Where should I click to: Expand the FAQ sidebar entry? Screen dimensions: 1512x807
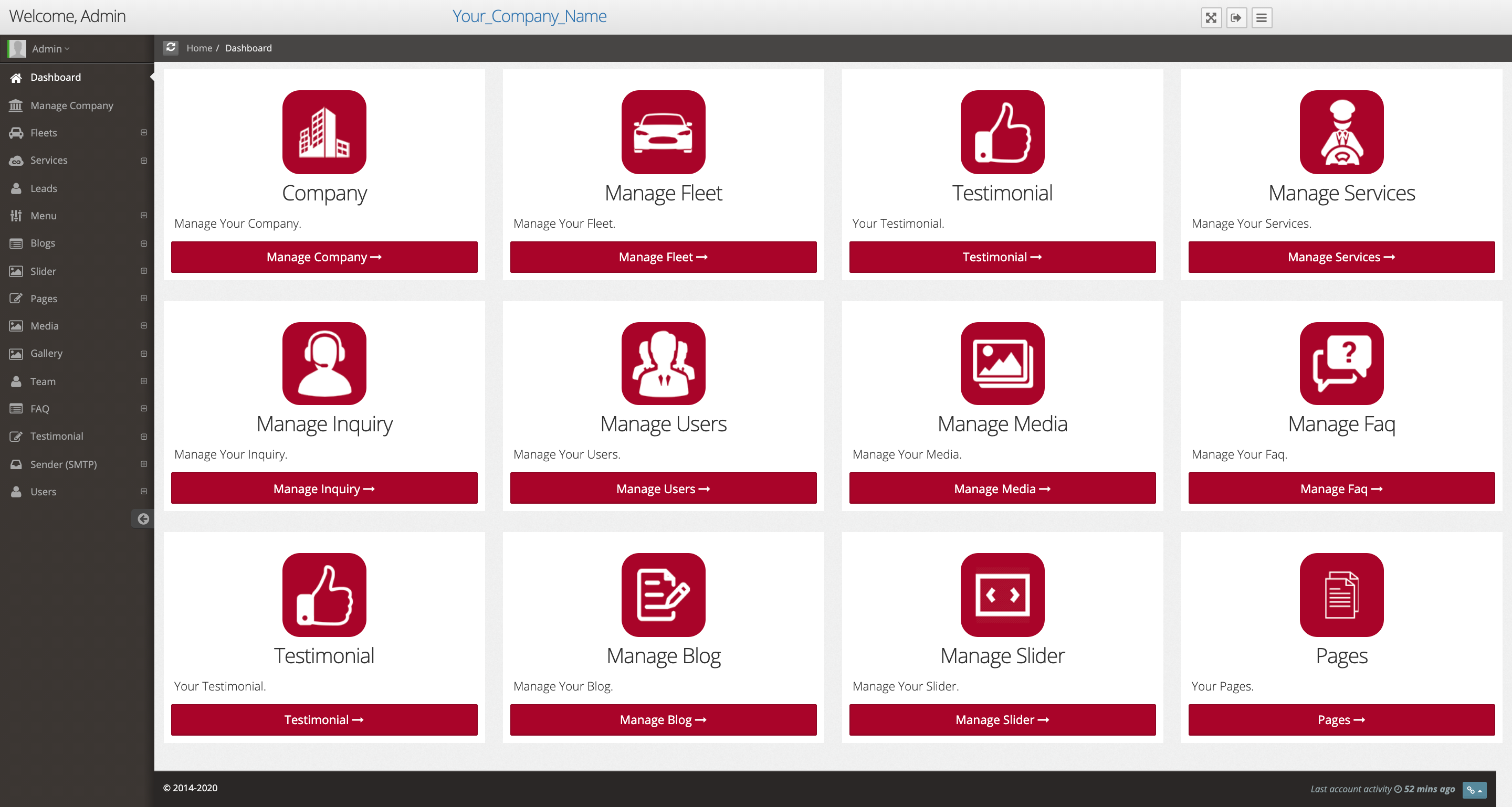tap(144, 408)
